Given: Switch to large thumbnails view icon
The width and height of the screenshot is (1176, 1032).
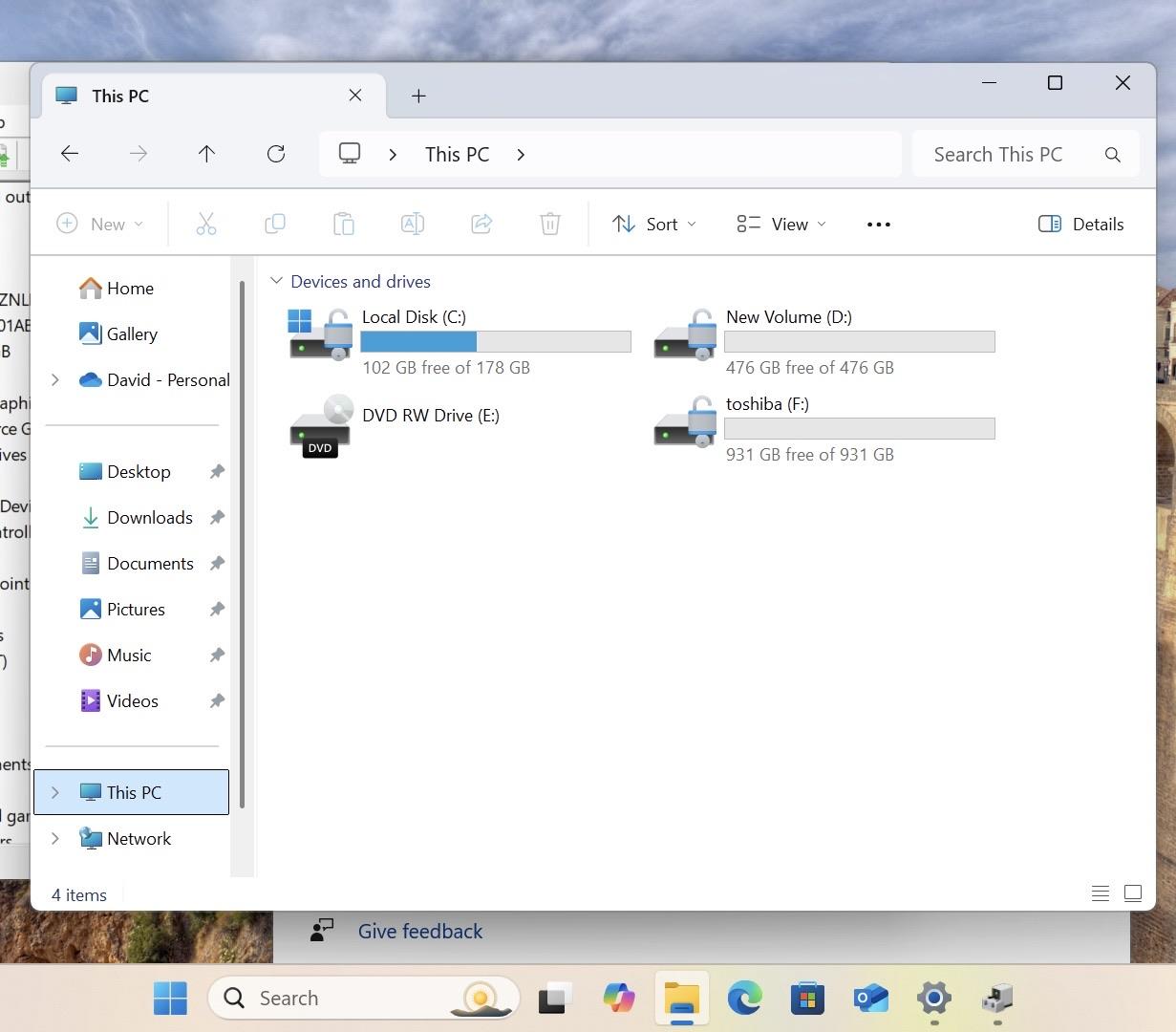Looking at the screenshot, I should pos(1133,893).
